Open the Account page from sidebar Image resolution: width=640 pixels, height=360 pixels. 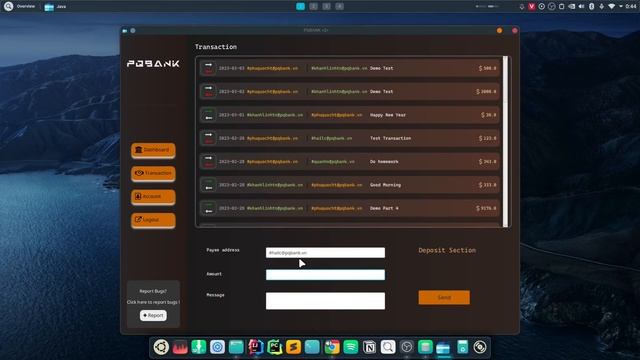coord(153,196)
